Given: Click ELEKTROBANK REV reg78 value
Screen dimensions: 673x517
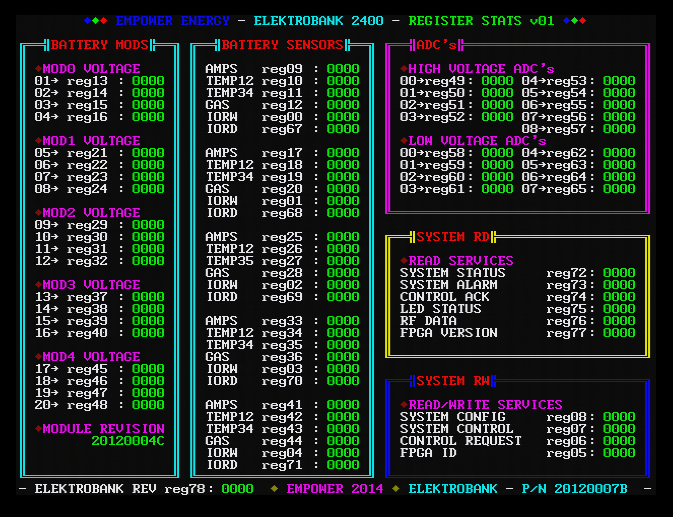Looking at the screenshot, I should point(237,489).
